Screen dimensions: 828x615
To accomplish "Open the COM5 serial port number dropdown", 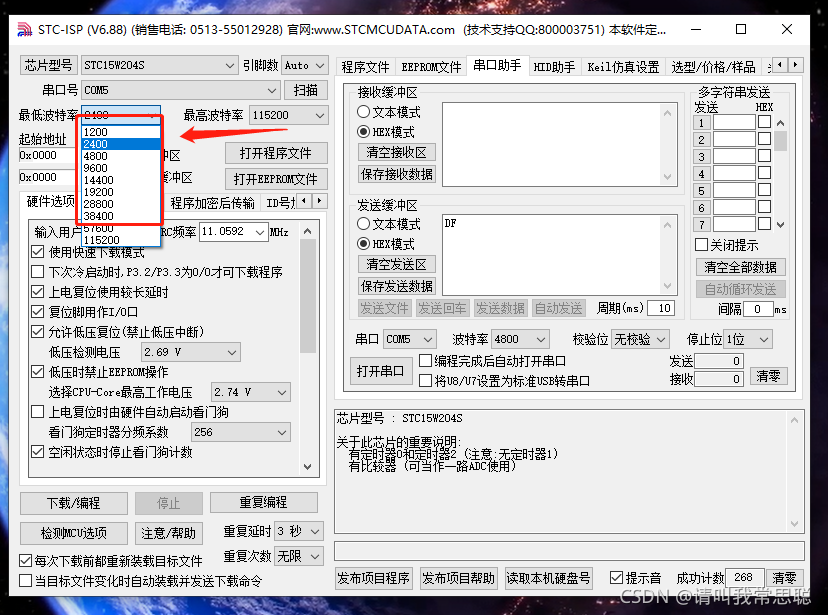I will pos(180,90).
